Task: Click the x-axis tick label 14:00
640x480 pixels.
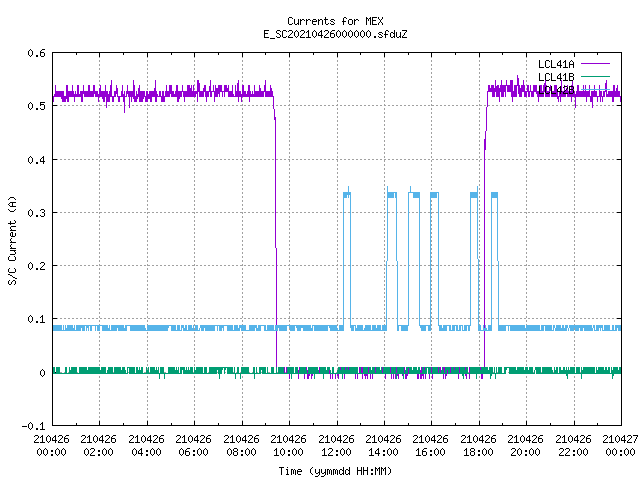Action: 383,452
